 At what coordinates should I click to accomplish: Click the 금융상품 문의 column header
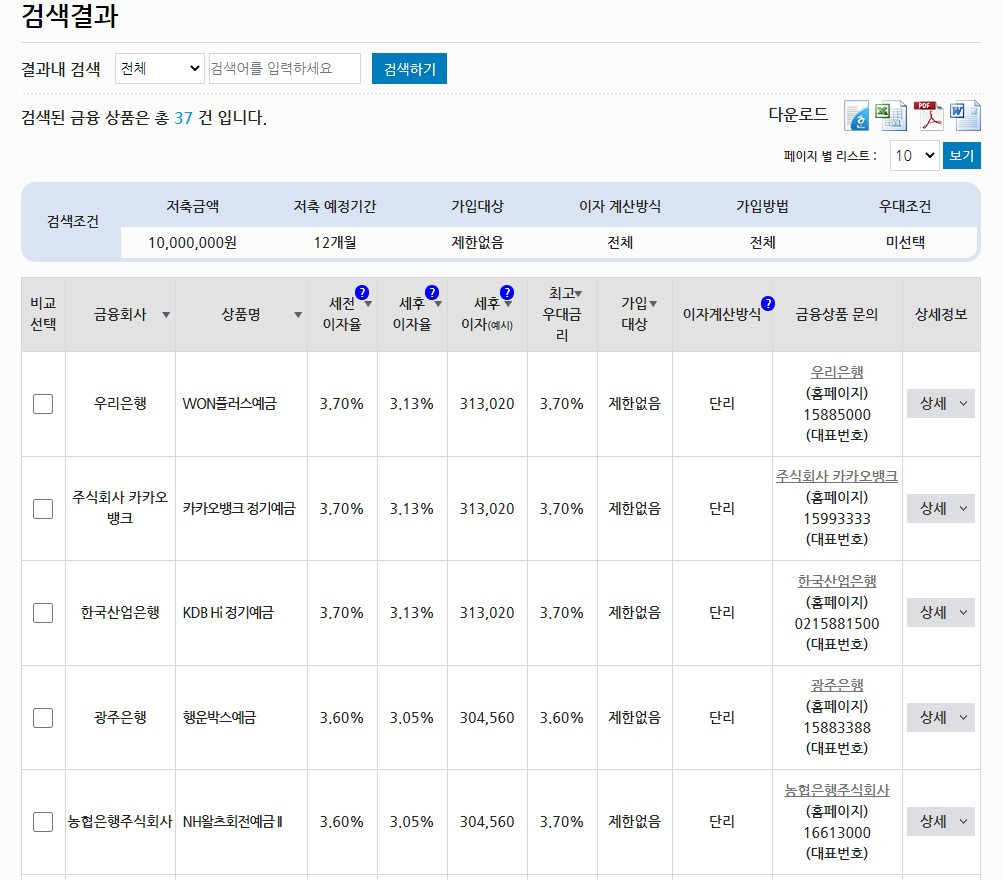tap(836, 314)
